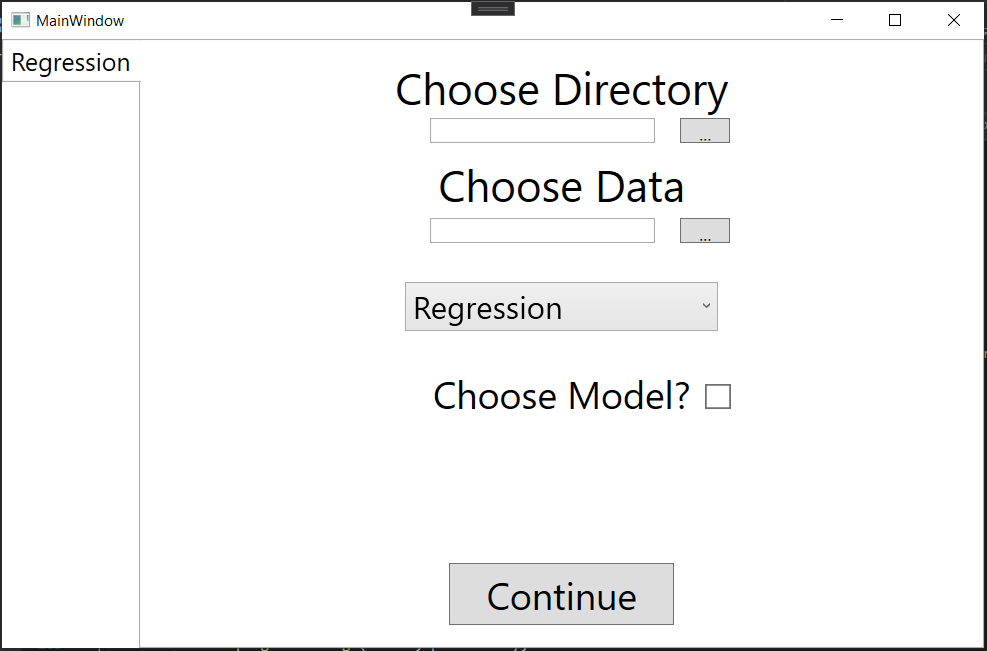Open the browse button for Choose Directory
This screenshot has width=987, height=651.
coord(705,131)
